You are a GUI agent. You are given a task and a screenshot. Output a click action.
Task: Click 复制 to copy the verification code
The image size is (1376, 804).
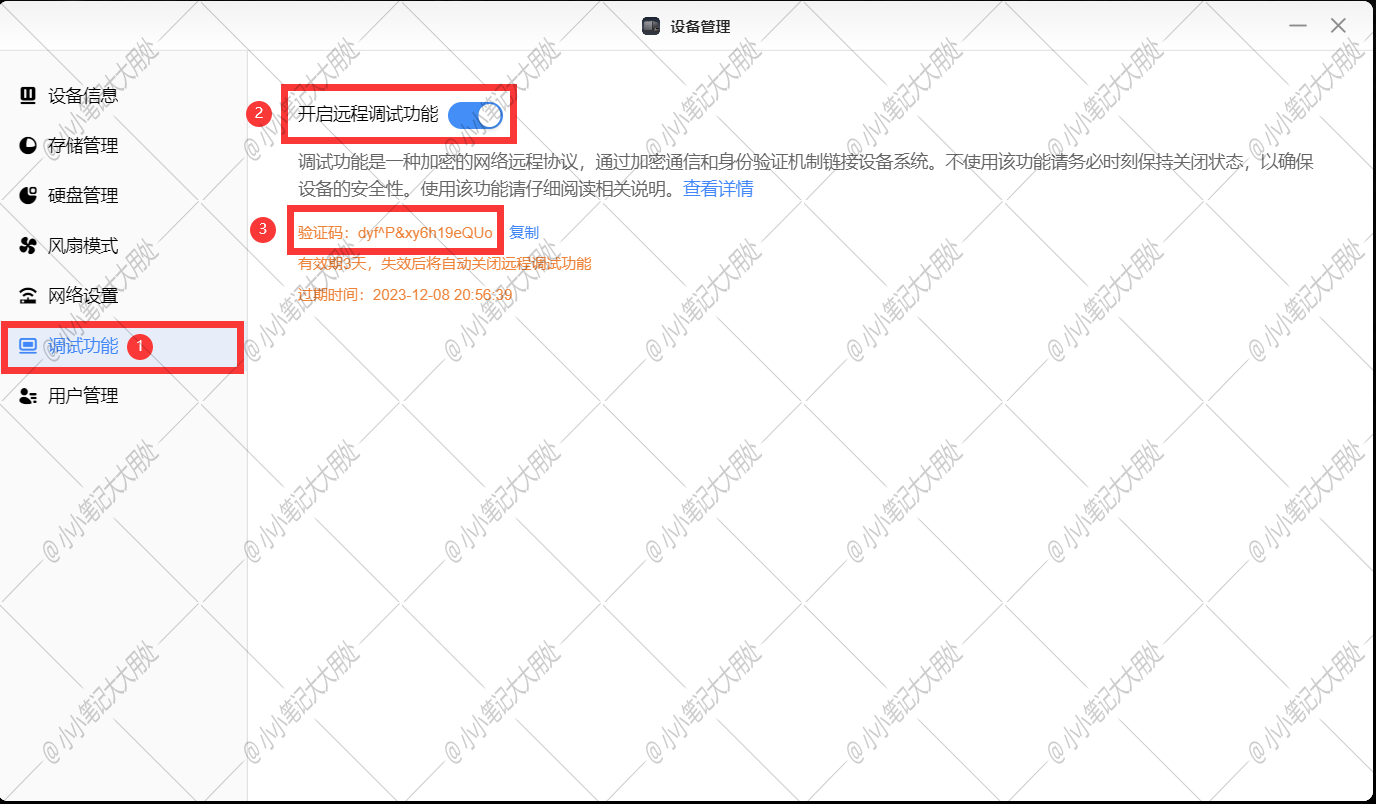524,231
